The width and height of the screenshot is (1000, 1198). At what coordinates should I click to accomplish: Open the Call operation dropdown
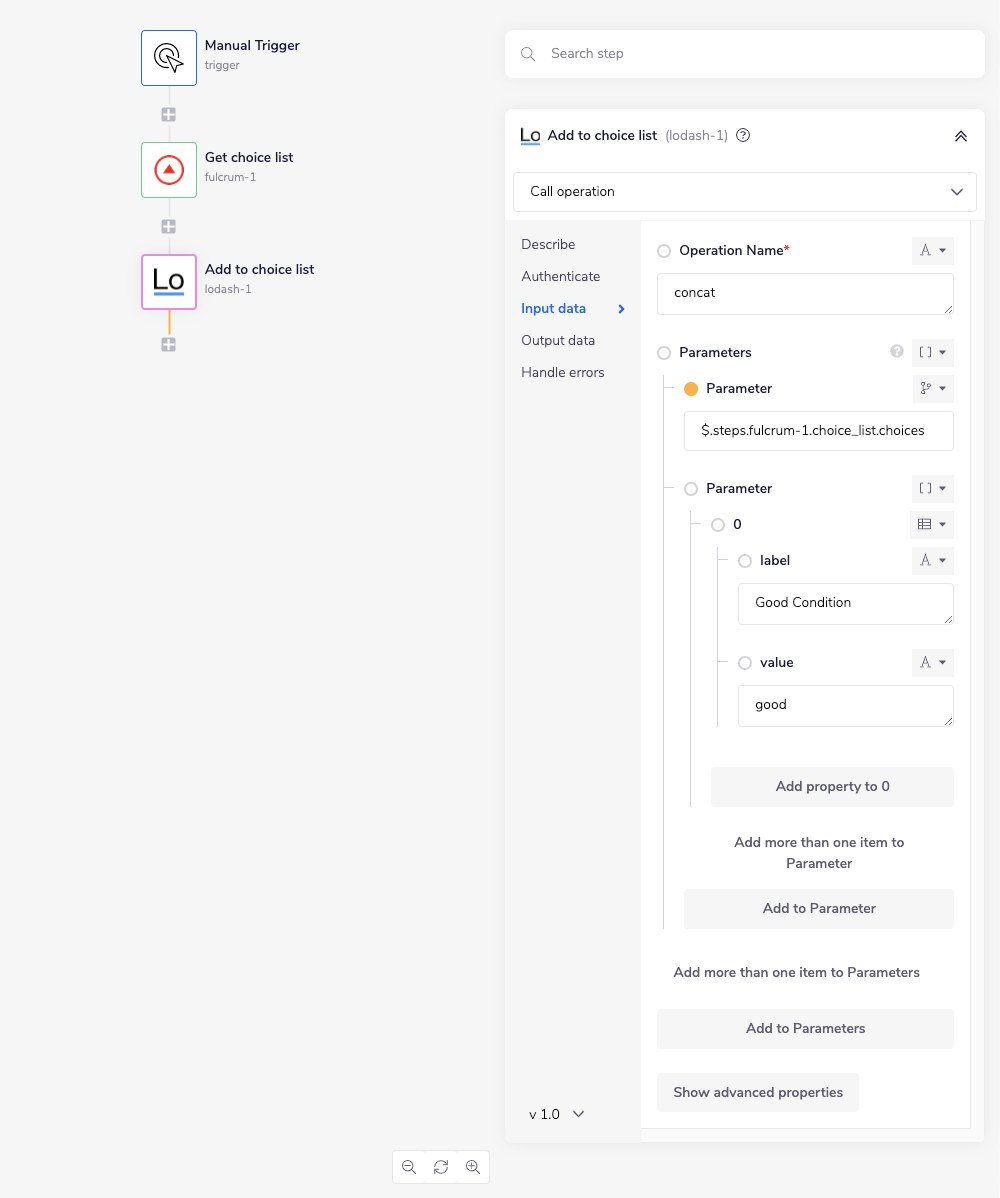[745, 192]
